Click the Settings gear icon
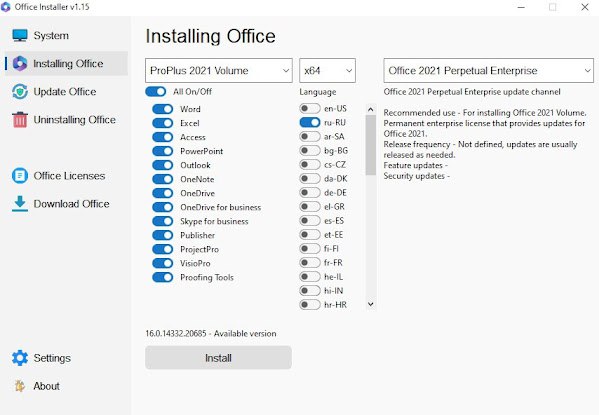The width and height of the screenshot is (599, 415). [20, 358]
